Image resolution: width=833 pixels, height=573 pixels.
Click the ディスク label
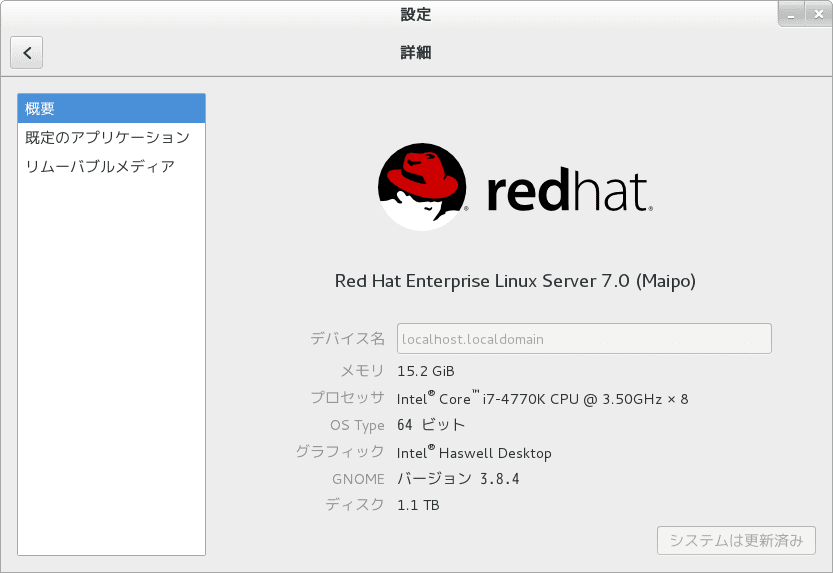click(355, 504)
